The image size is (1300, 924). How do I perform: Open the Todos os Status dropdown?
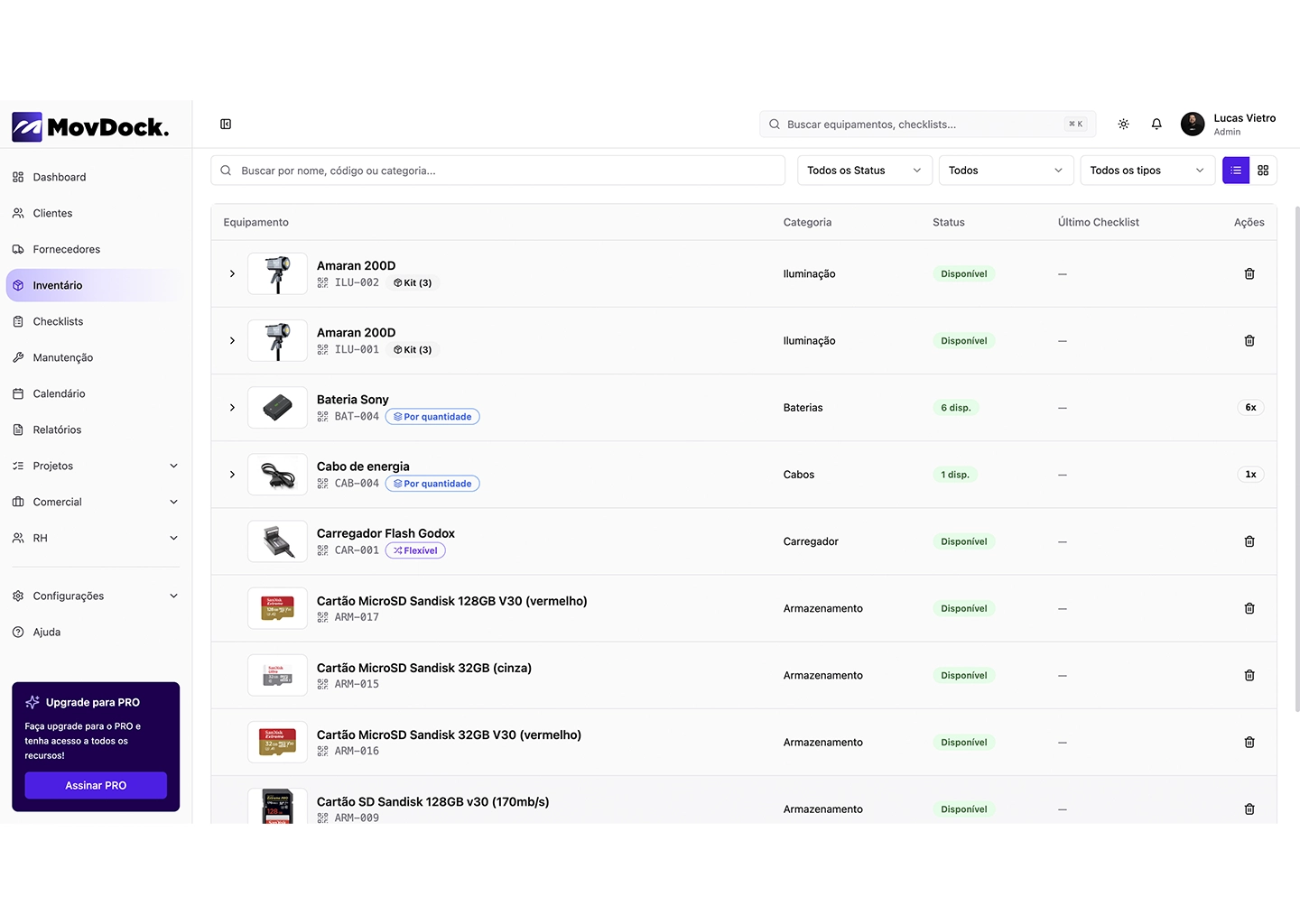[x=864, y=171]
